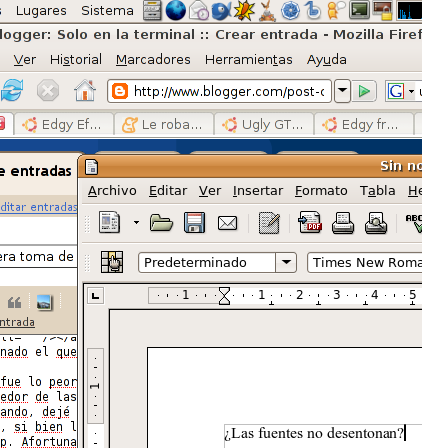This screenshot has height=448, width=422.
Task: Expand the New document dropdown arrow
Action: 136,222
